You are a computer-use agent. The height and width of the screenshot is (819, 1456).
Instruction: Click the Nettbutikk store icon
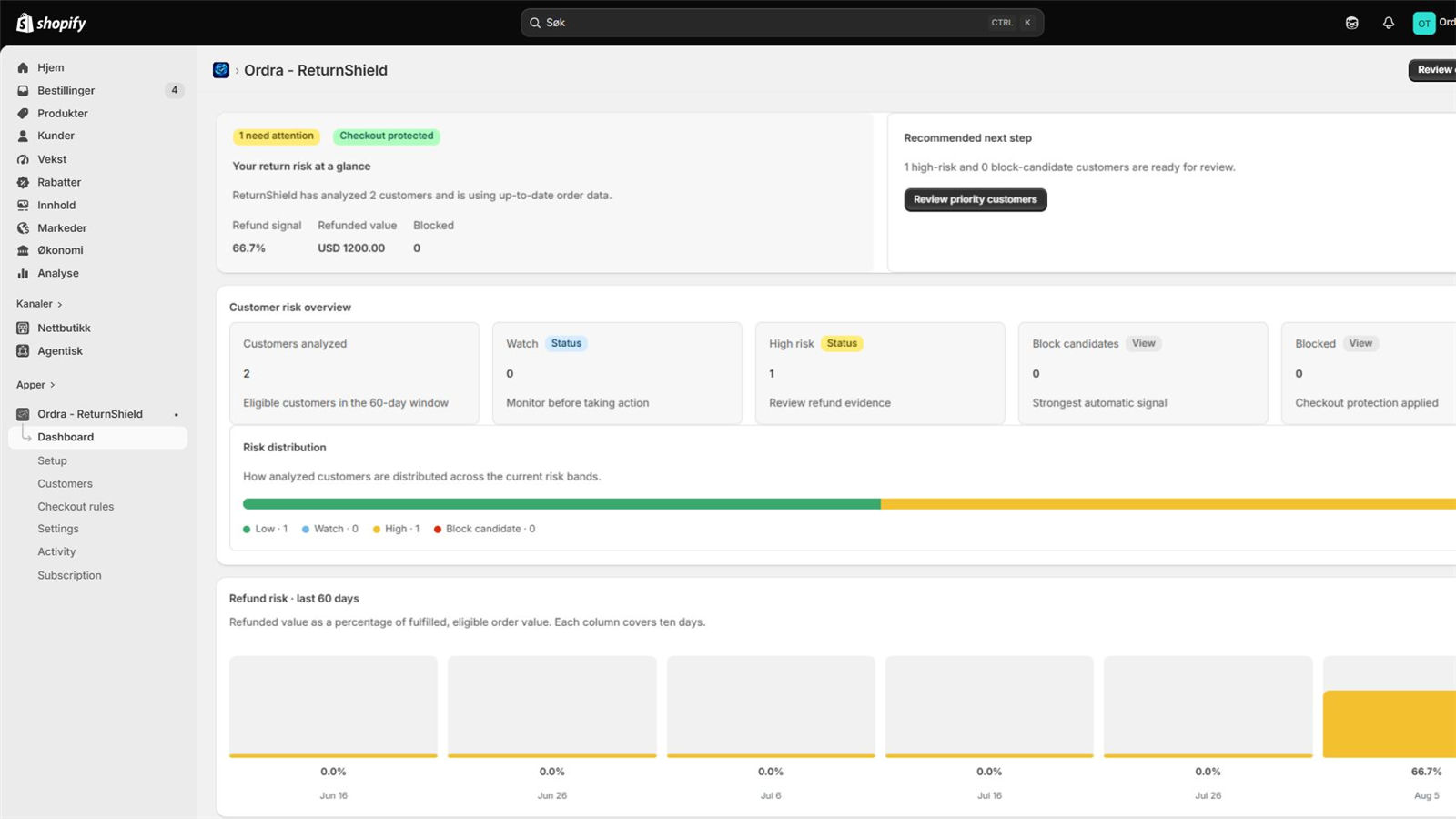coord(23,328)
